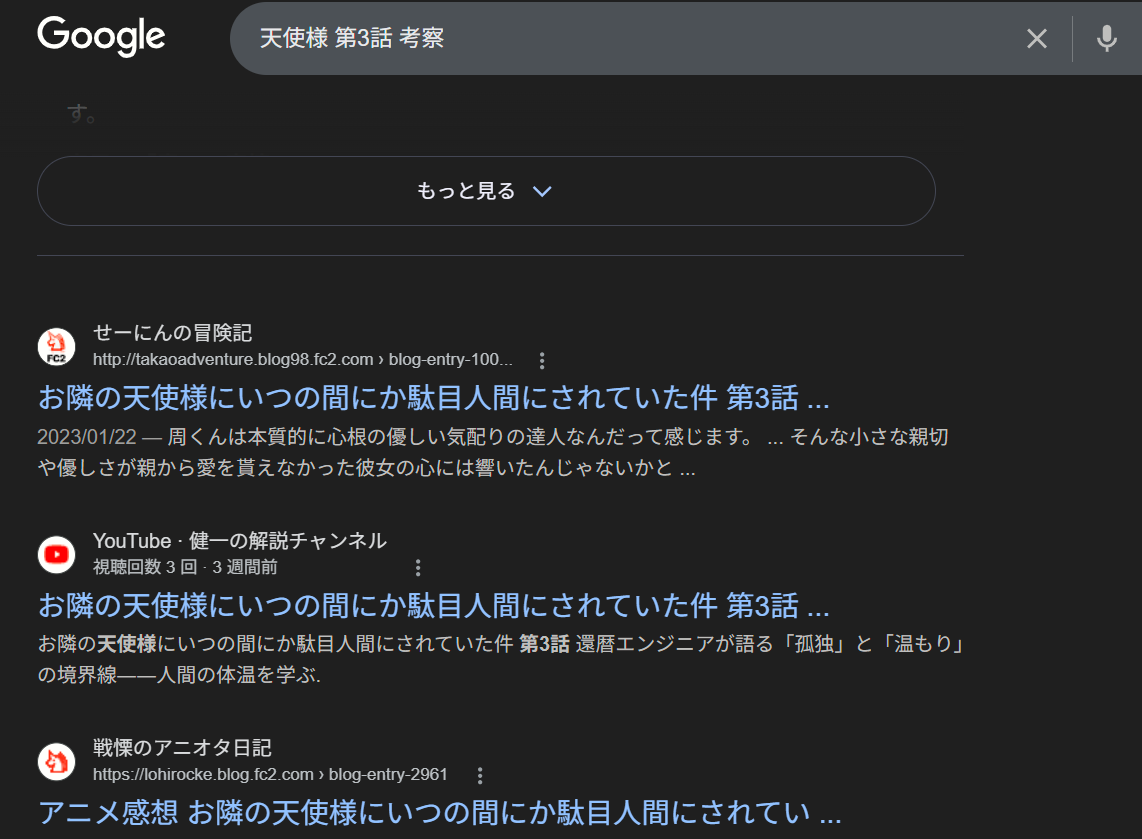Screen dimensions: 1142x839
Task: Click the FC2 favicon beside せーにんの冒険記
Action: click(x=57, y=346)
